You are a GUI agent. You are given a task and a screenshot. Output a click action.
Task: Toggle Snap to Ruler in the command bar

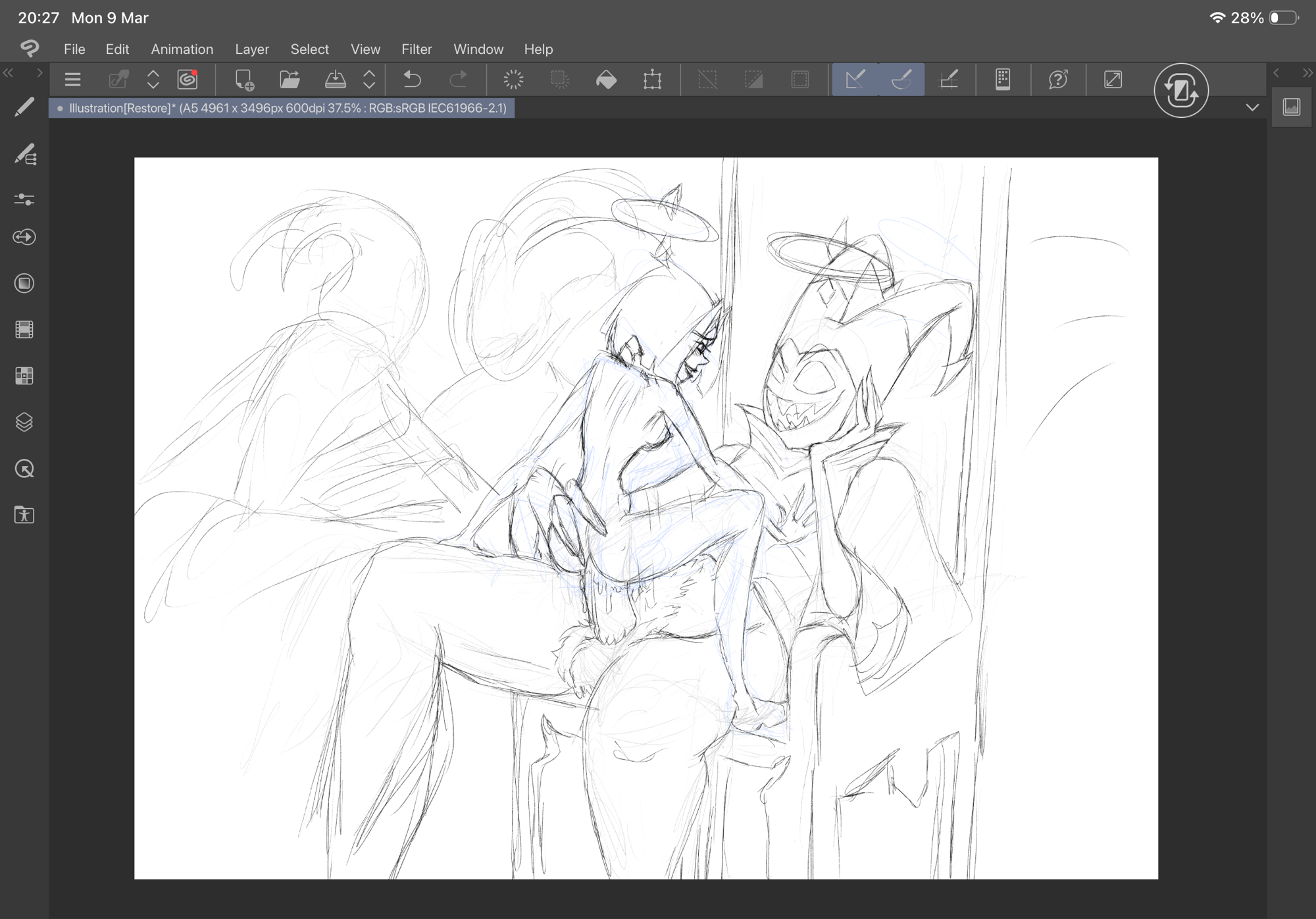[x=855, y=80]
